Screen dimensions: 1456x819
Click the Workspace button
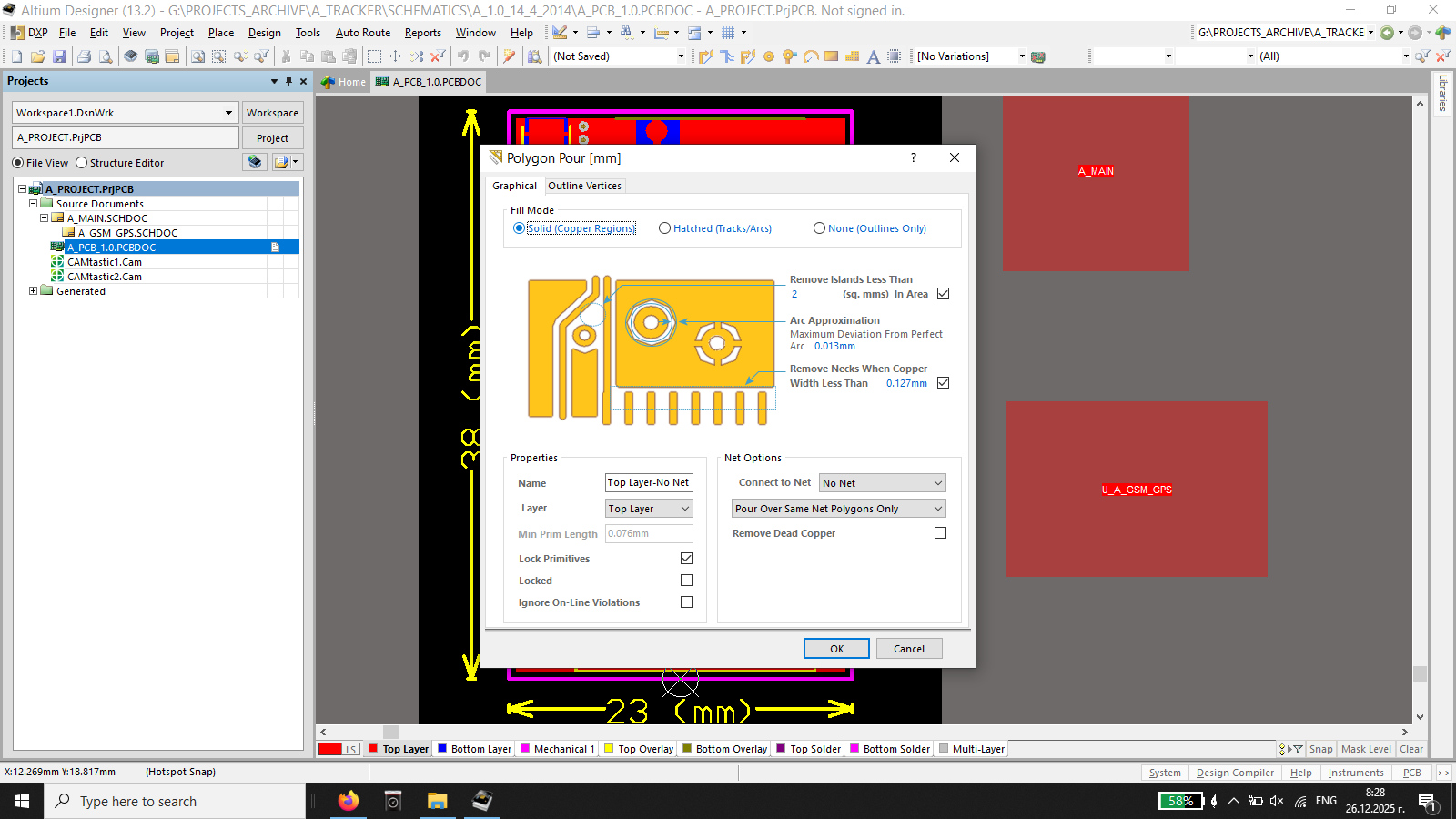[272, 113]
